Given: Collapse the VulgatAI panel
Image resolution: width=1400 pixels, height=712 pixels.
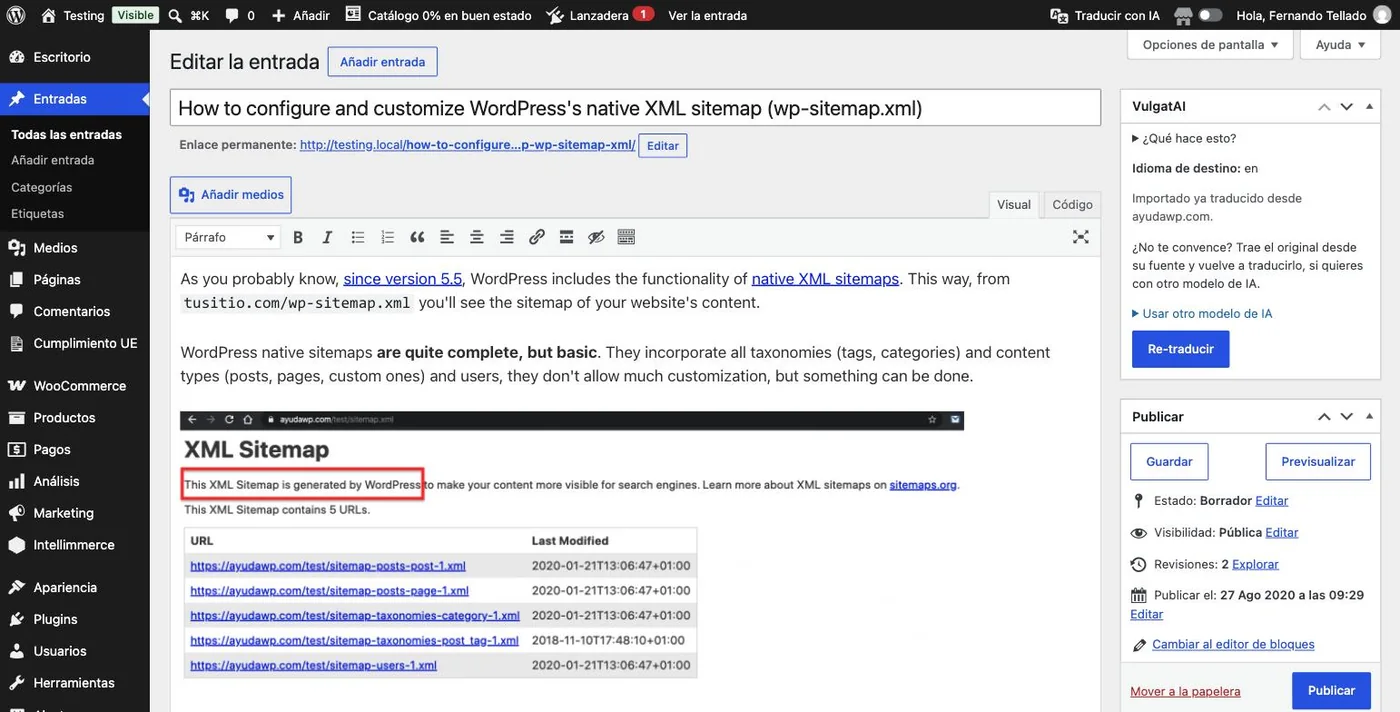Looking at the screenshot, I should 1372,107.
